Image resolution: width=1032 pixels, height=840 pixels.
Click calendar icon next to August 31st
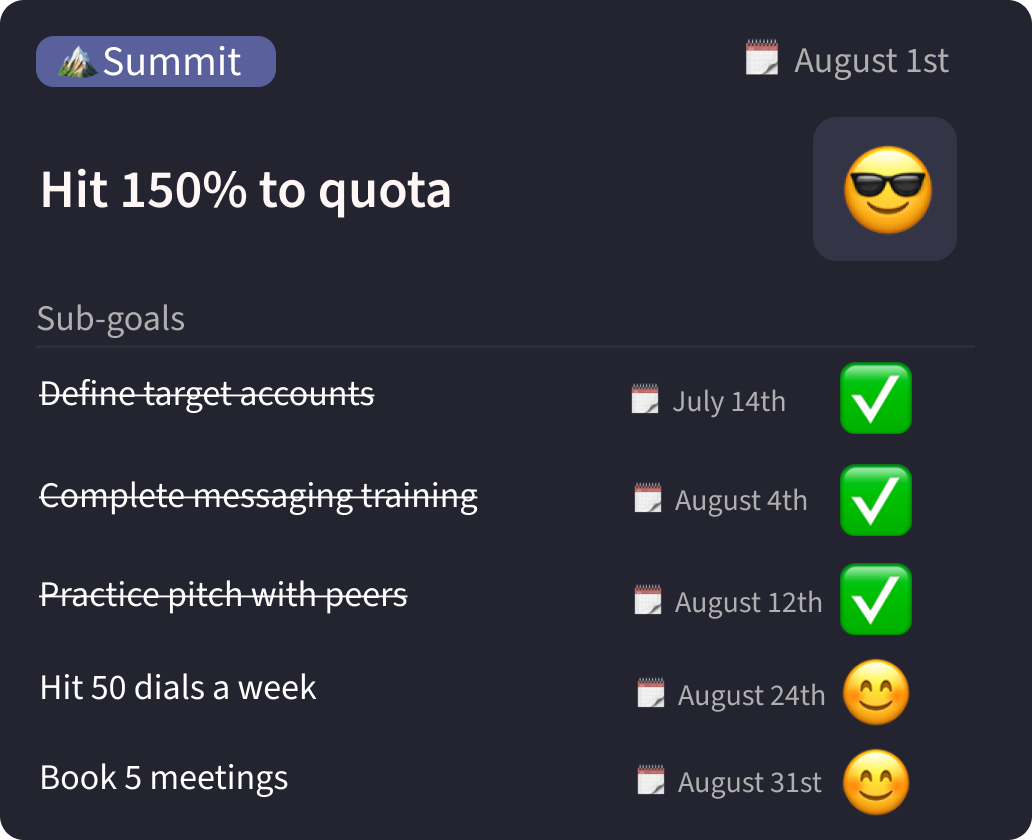point(651,780)
